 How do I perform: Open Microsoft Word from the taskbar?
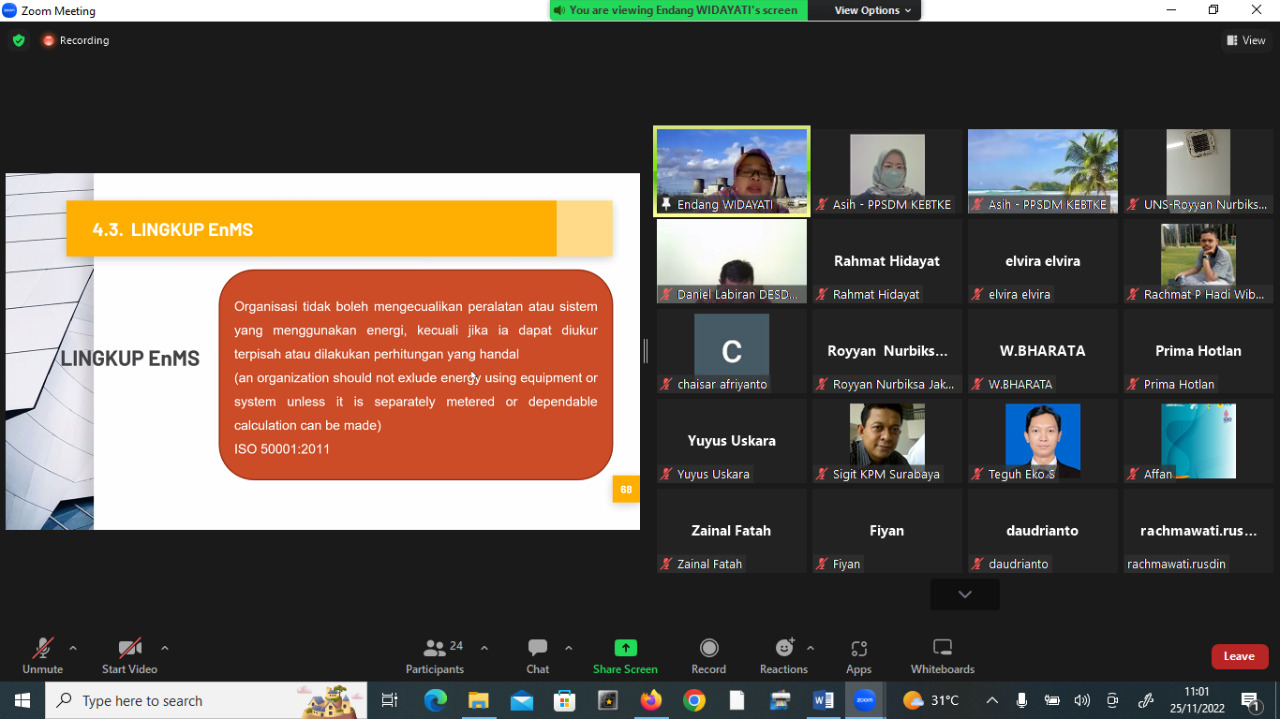823,701
